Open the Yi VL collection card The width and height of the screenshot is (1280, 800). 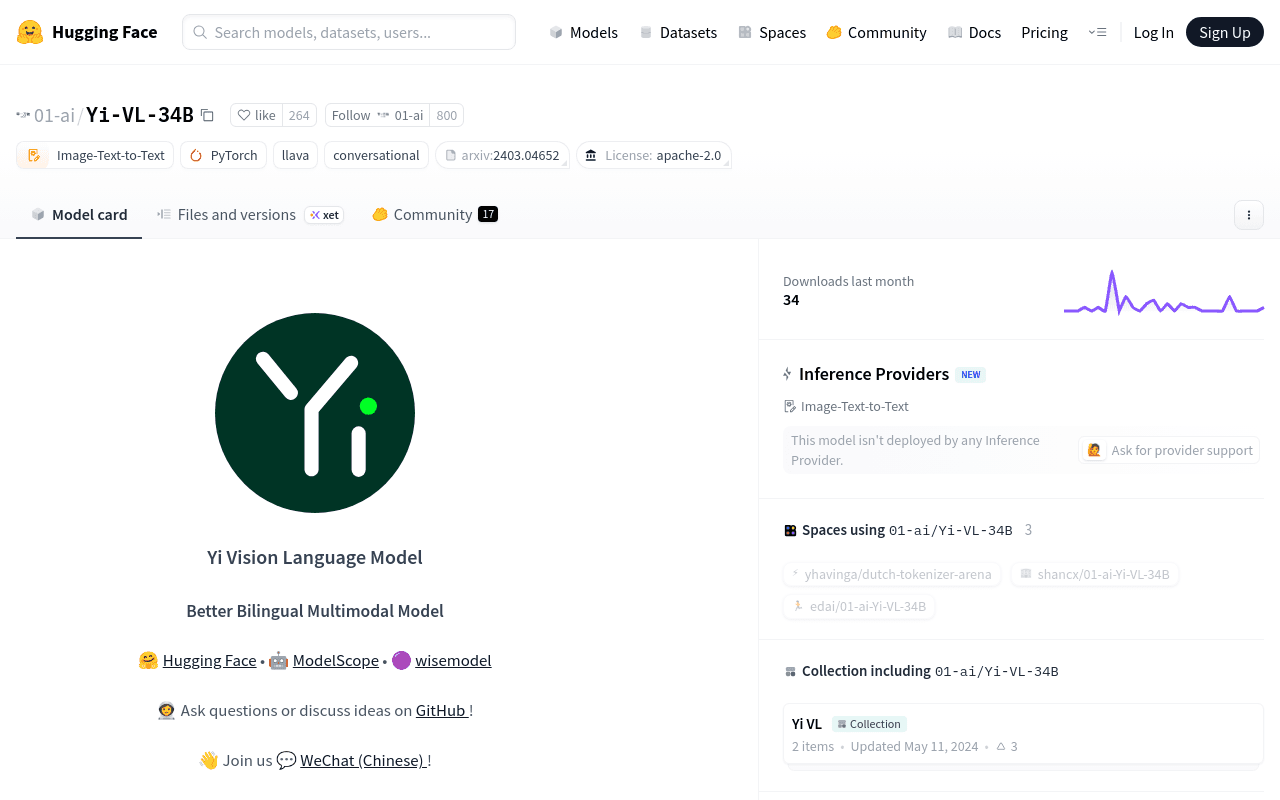[x=1023, y=735]
